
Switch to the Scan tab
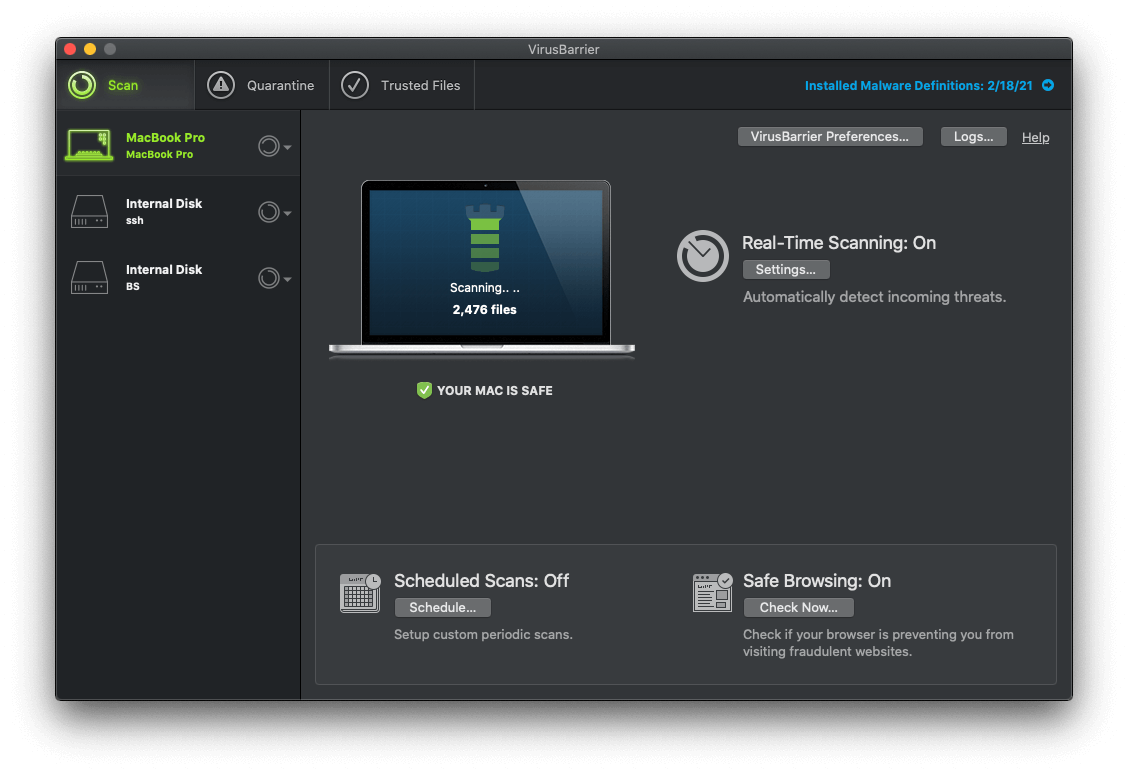pos(125,85)
